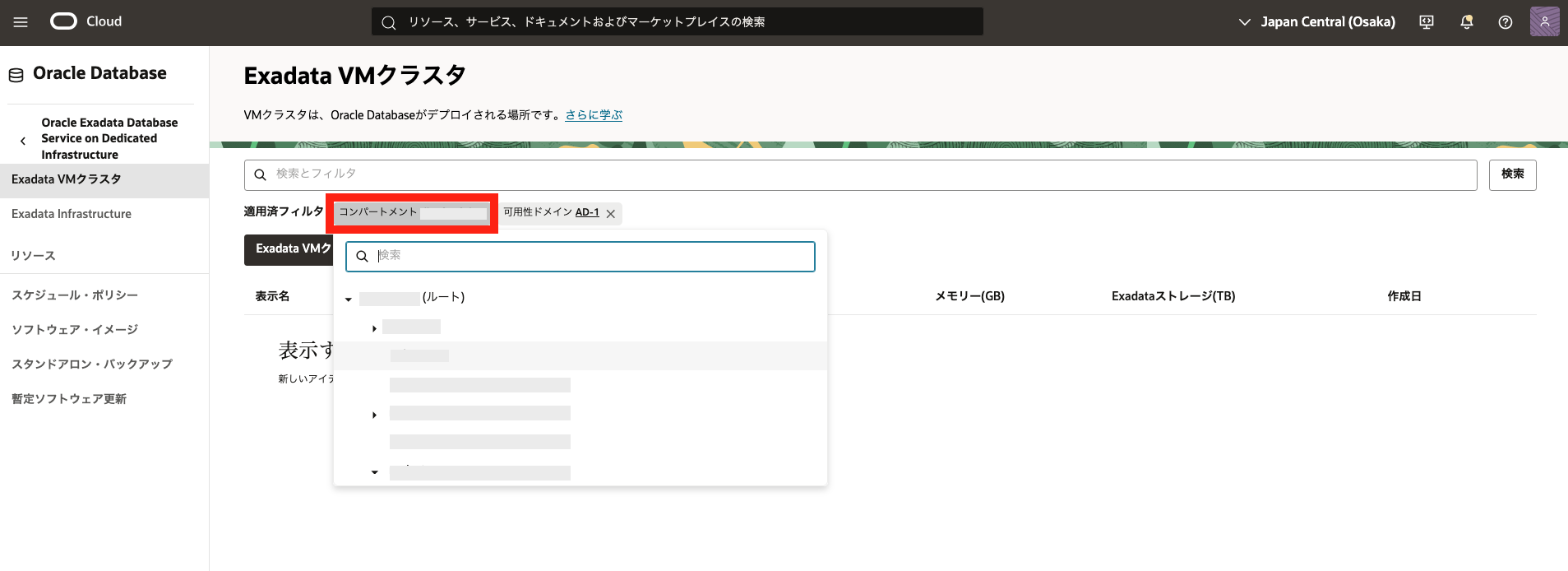Screen dimensions: 1568x571
Task: Follow the さらに学ぶ link
Action: 594,115
